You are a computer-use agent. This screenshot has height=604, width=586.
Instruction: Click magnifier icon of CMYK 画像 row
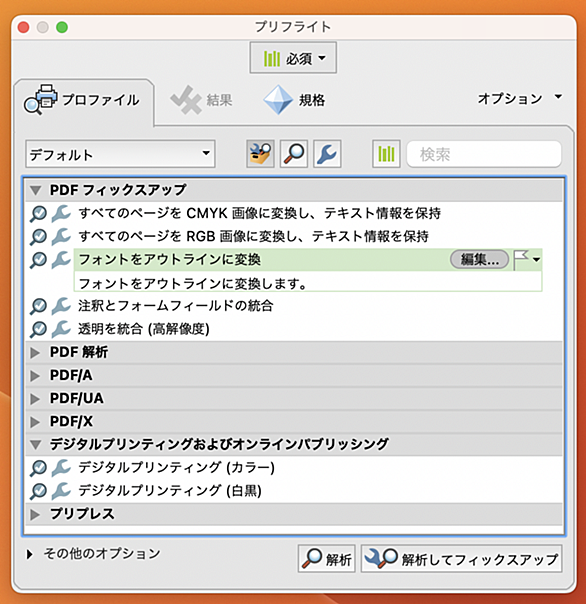coord(39,214)
